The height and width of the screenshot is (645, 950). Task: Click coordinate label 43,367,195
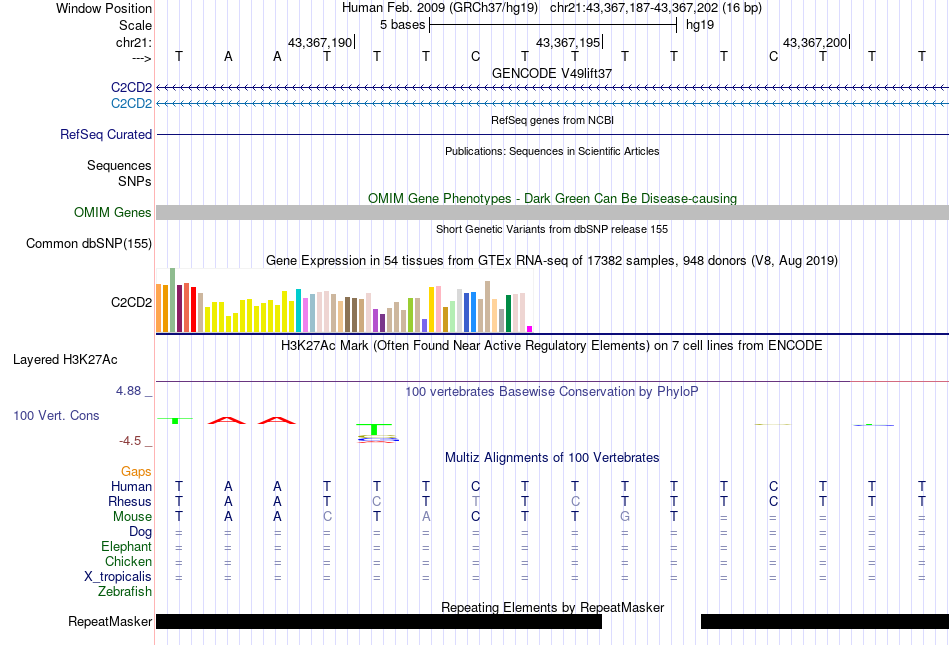pyautogui.click(x=568, y=42)
